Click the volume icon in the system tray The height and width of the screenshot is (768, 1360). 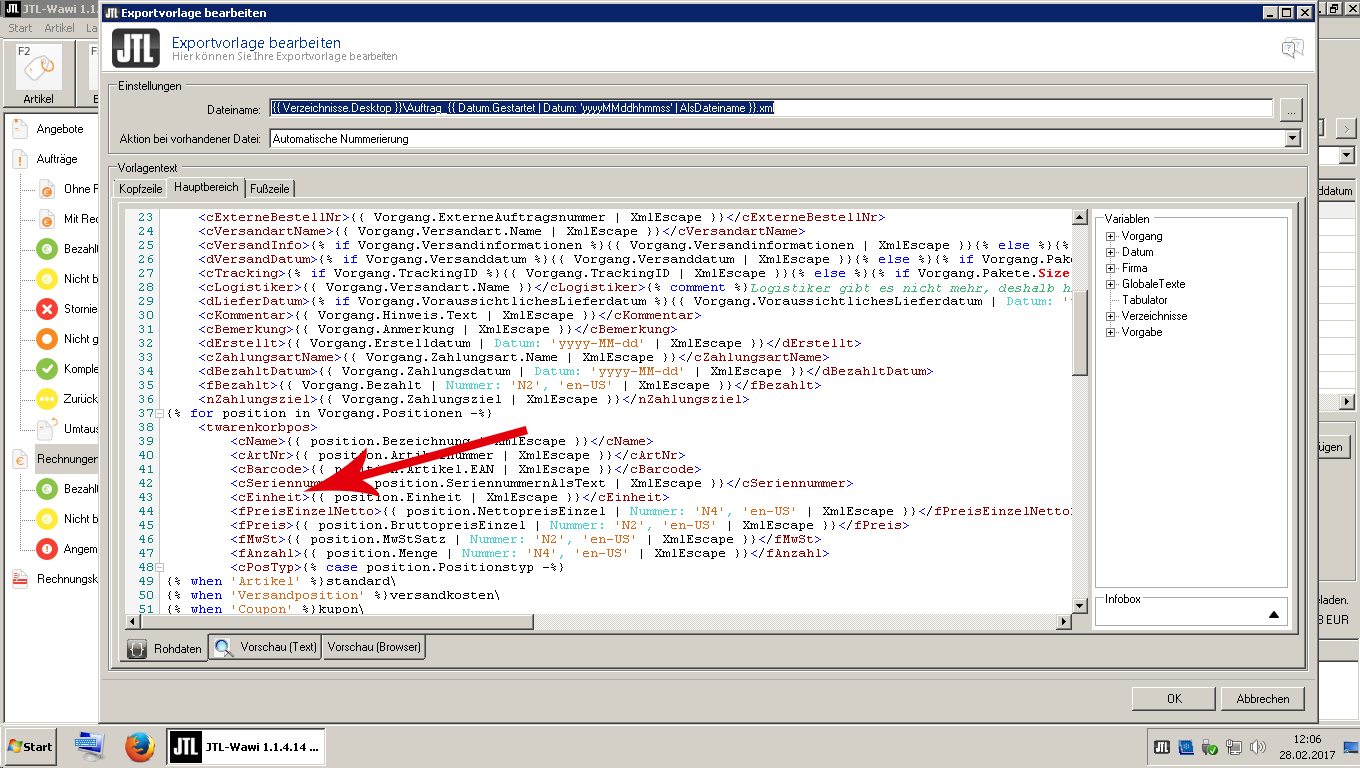(1257, 746)
